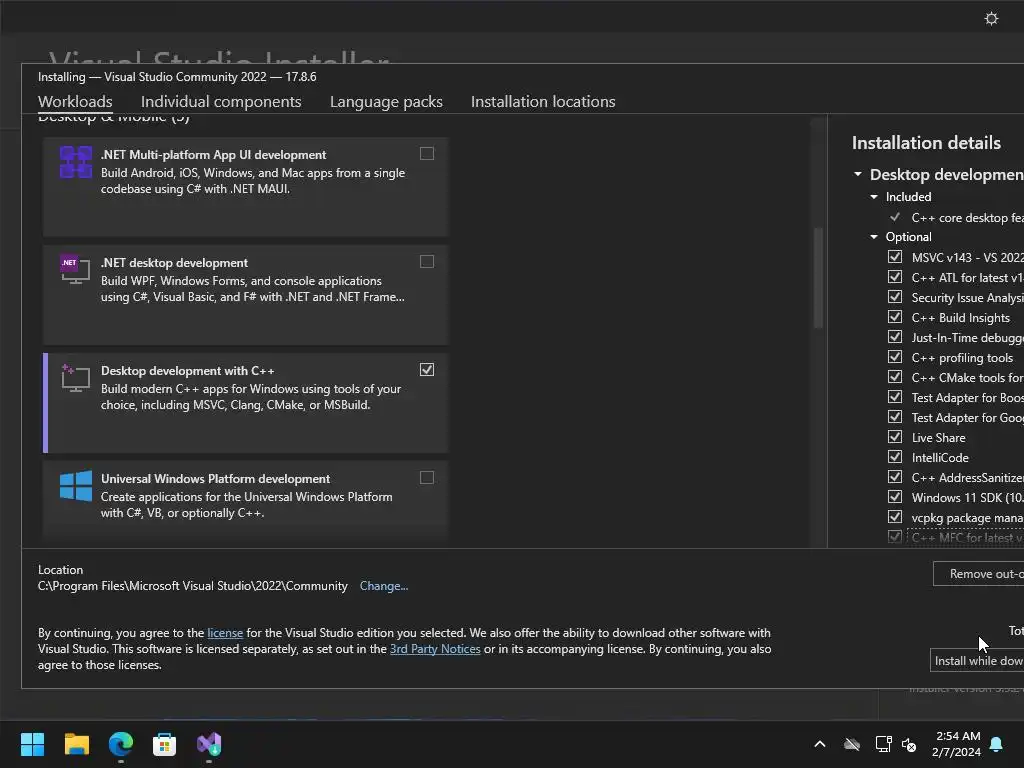This screenshot has width=1024, height=768.
Task: Uncheck Test Adapter for Boost option
Action: coord(895,397)
